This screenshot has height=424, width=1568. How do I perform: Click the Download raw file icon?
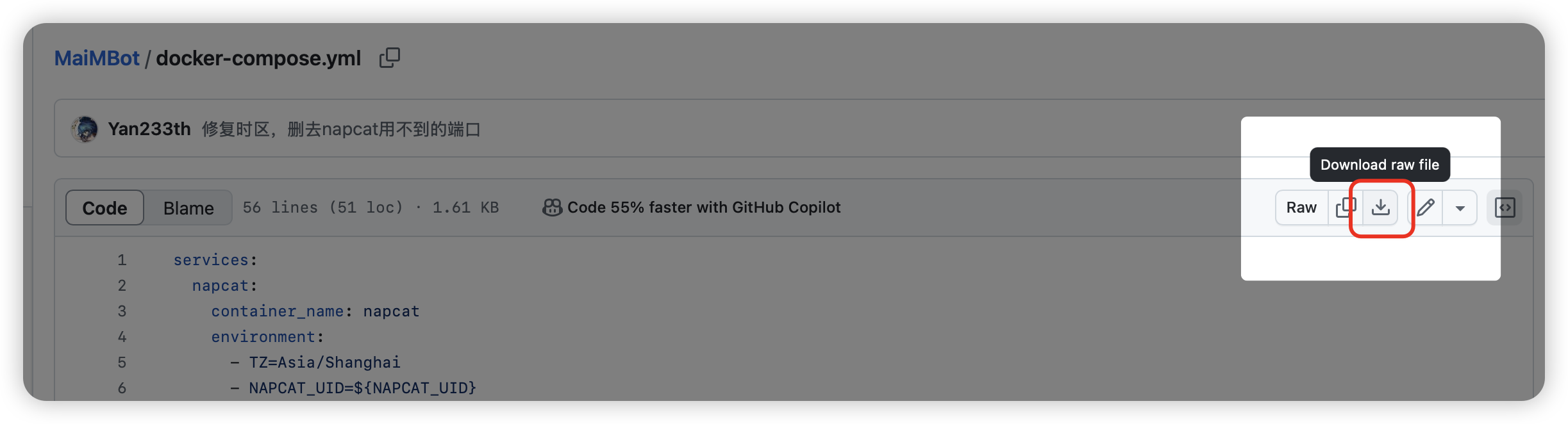tap(1380, 208)
